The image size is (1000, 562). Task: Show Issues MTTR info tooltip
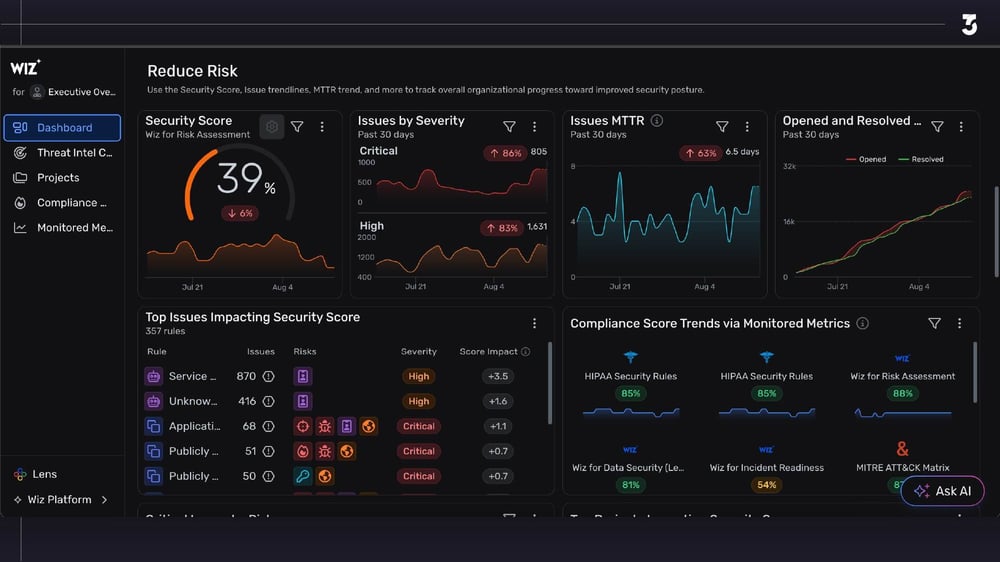(656, 120)
